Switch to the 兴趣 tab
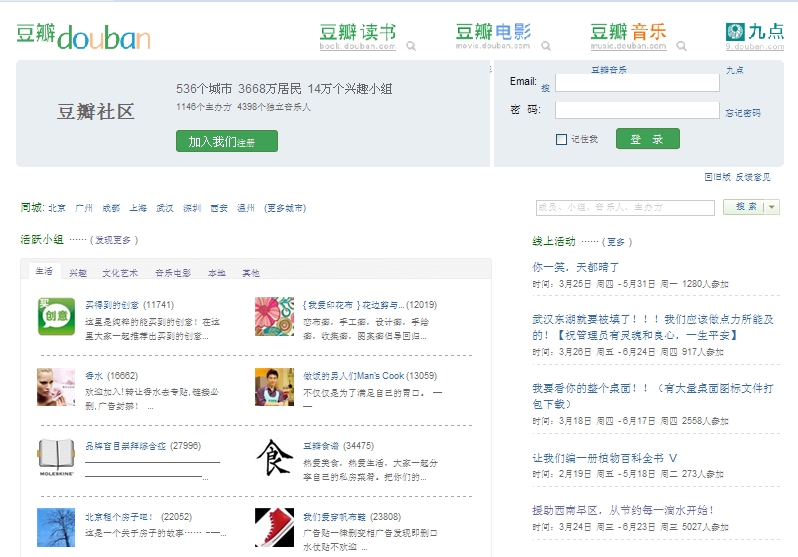The width and height of the screenshot is (798, 557). pos(78,273)
